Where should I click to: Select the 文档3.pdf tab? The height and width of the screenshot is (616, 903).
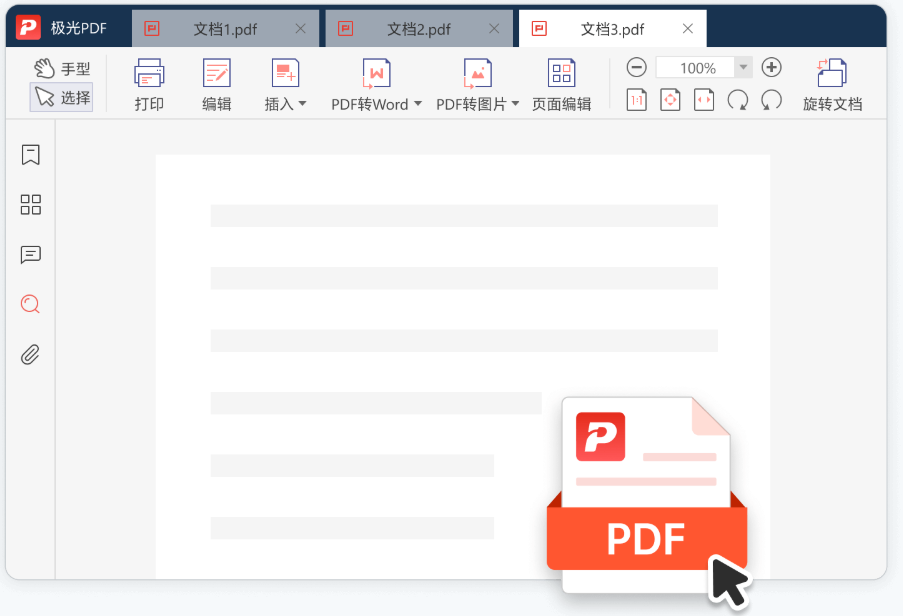pyautogui.click(x=613, y=29)
